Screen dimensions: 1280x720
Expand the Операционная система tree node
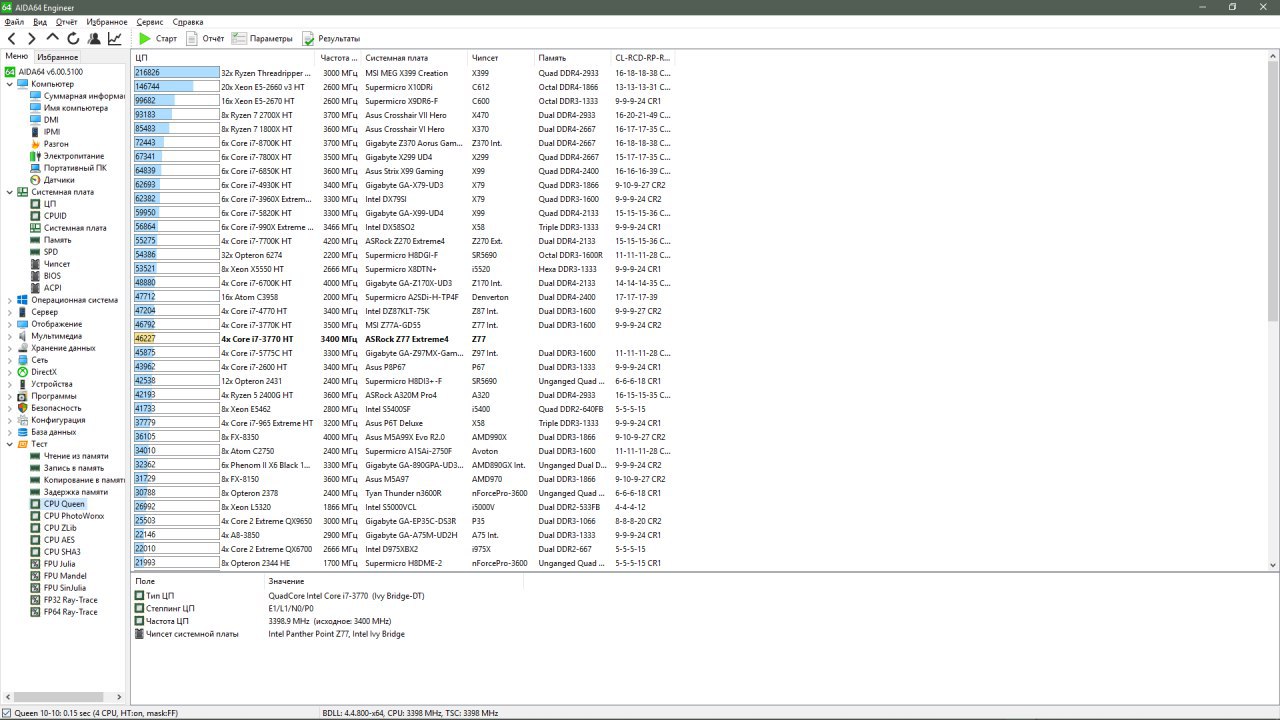10,300
